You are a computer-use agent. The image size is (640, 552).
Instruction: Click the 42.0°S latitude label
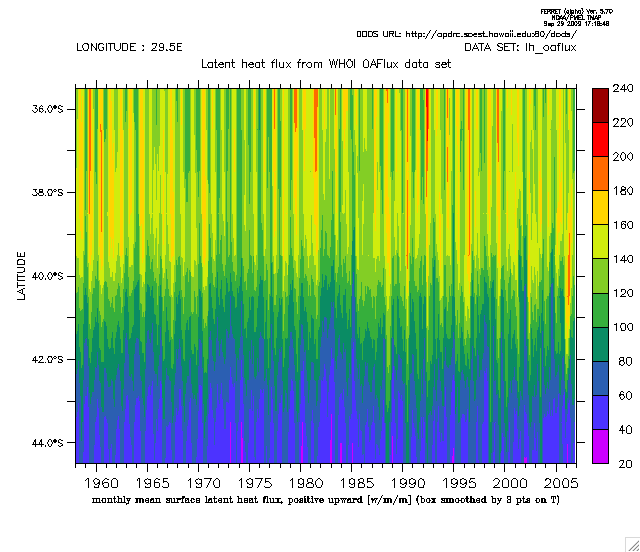tap(48, 360)
